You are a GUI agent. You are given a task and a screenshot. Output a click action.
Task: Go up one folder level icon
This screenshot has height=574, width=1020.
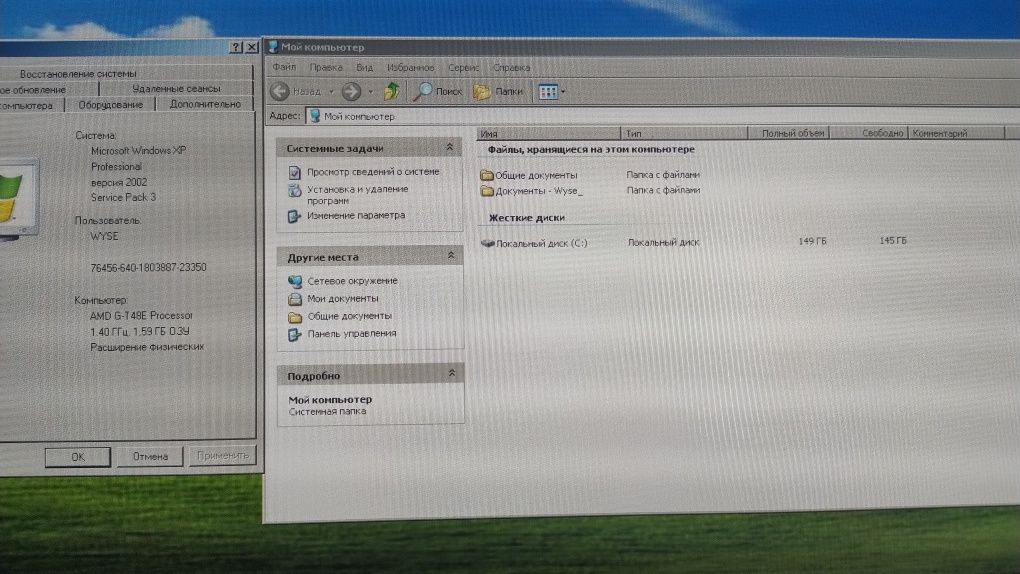click(x=392, y=91)
